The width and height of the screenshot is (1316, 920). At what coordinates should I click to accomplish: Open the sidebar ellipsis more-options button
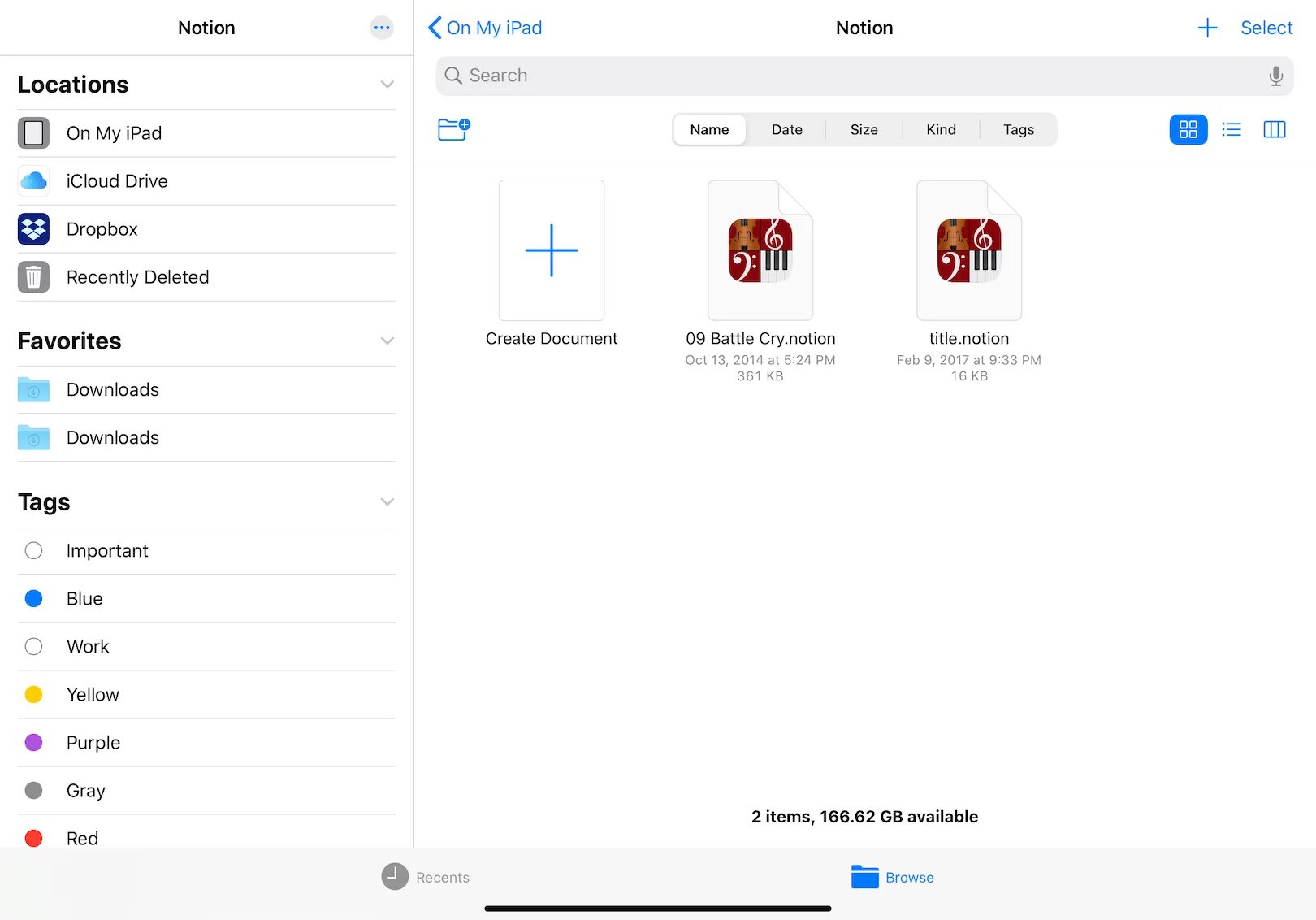382,28
